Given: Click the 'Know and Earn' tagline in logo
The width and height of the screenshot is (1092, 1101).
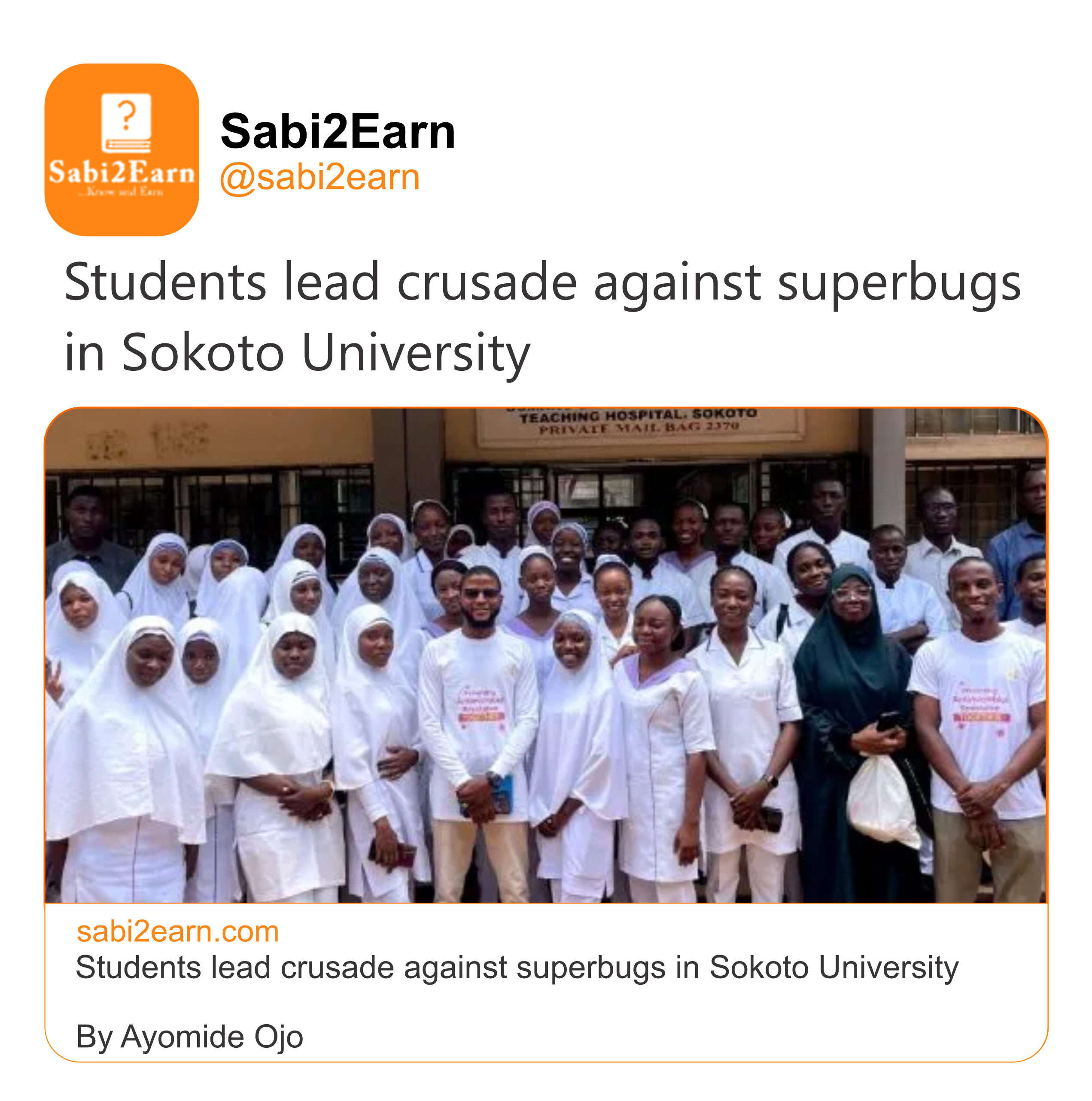Looking at the screenshot, I should (122, 192).
